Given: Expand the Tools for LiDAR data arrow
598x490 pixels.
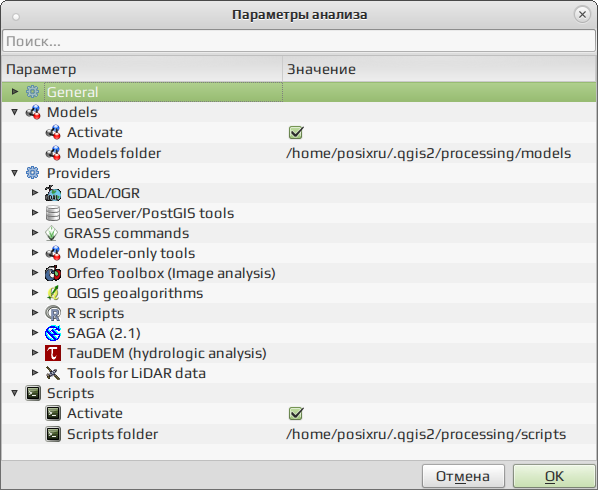Looking at the screenshot, I should click(35, 373).
